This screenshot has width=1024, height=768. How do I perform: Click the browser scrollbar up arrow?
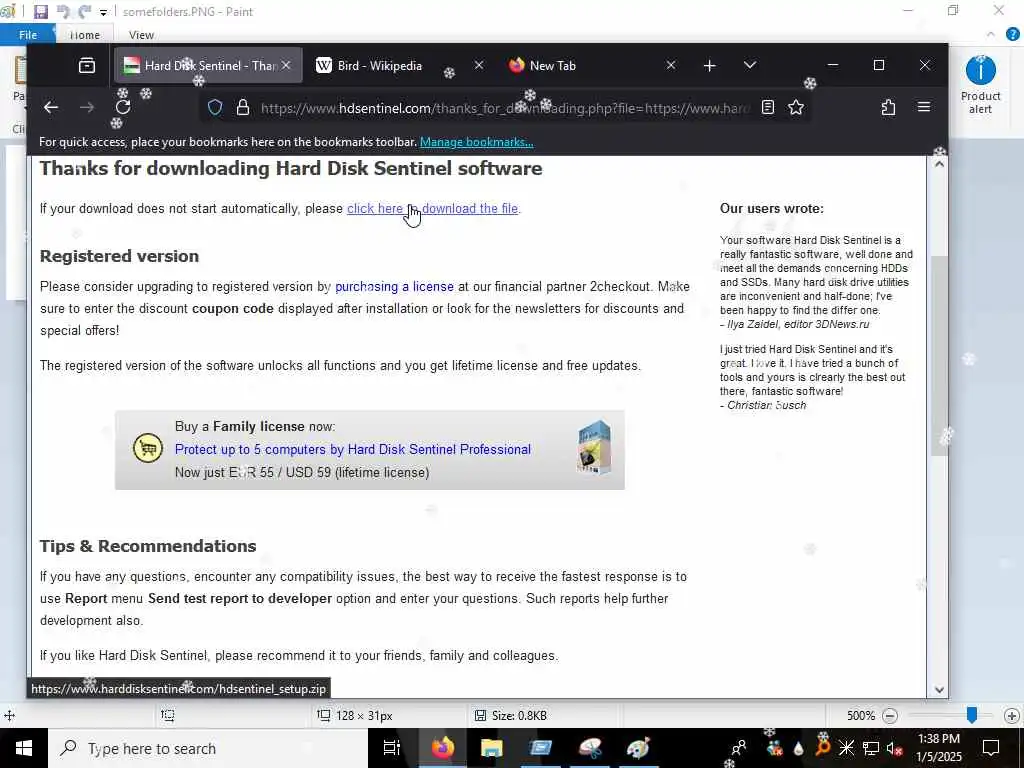coord(938,165)
